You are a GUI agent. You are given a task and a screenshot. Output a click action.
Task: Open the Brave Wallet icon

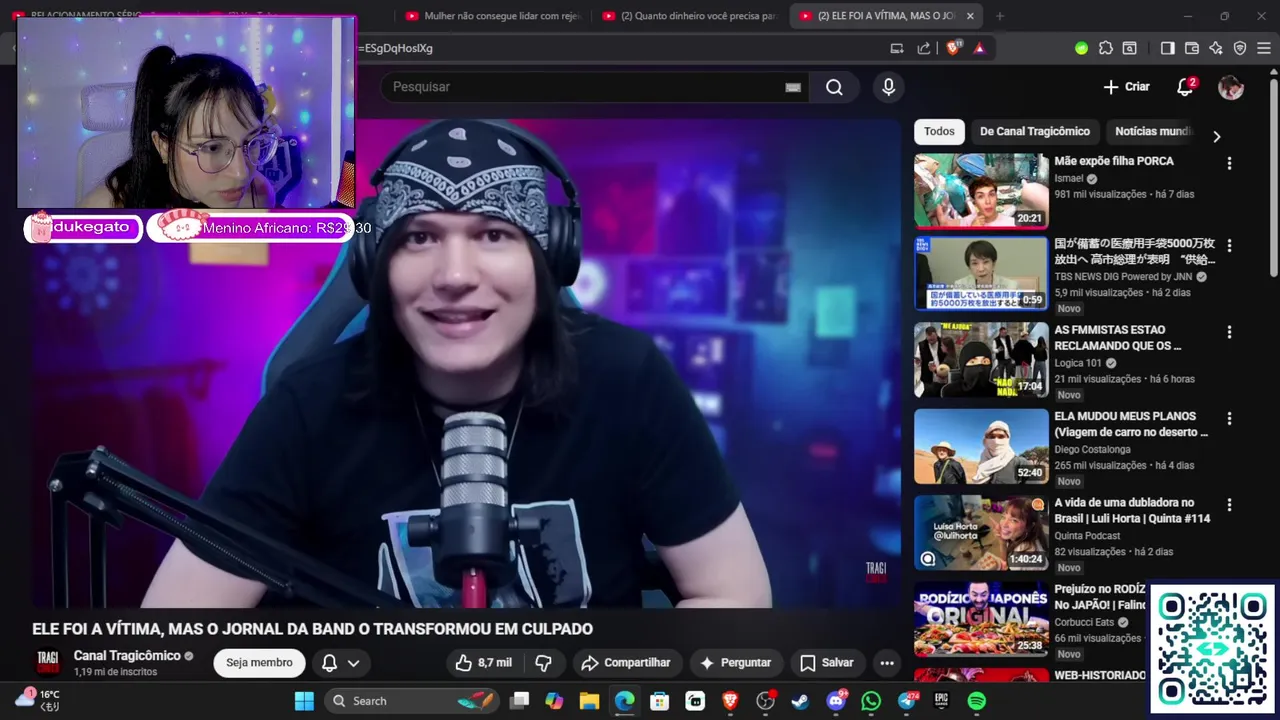click(x=1191, y=48)
